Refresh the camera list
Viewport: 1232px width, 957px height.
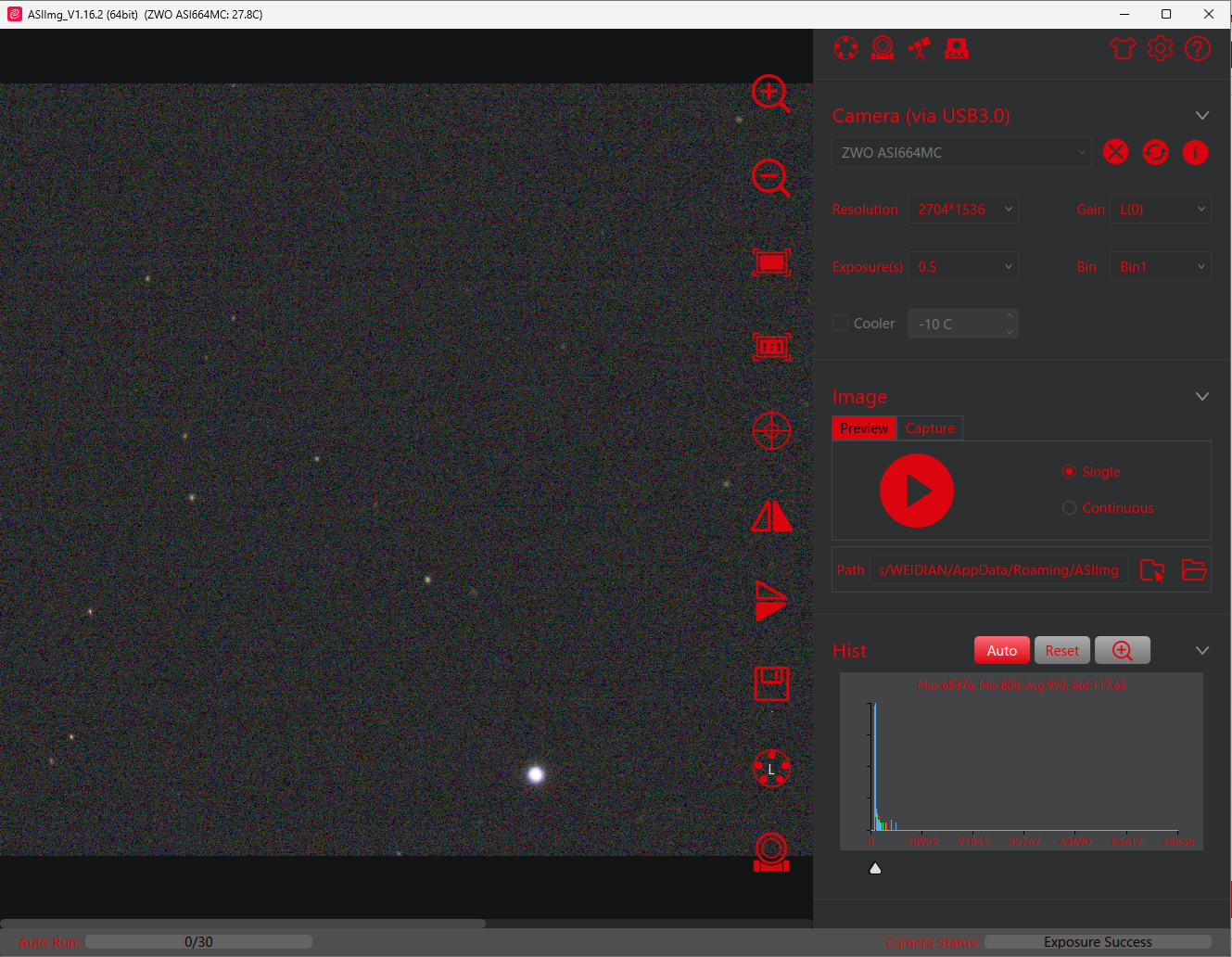tap(1155, 152)
